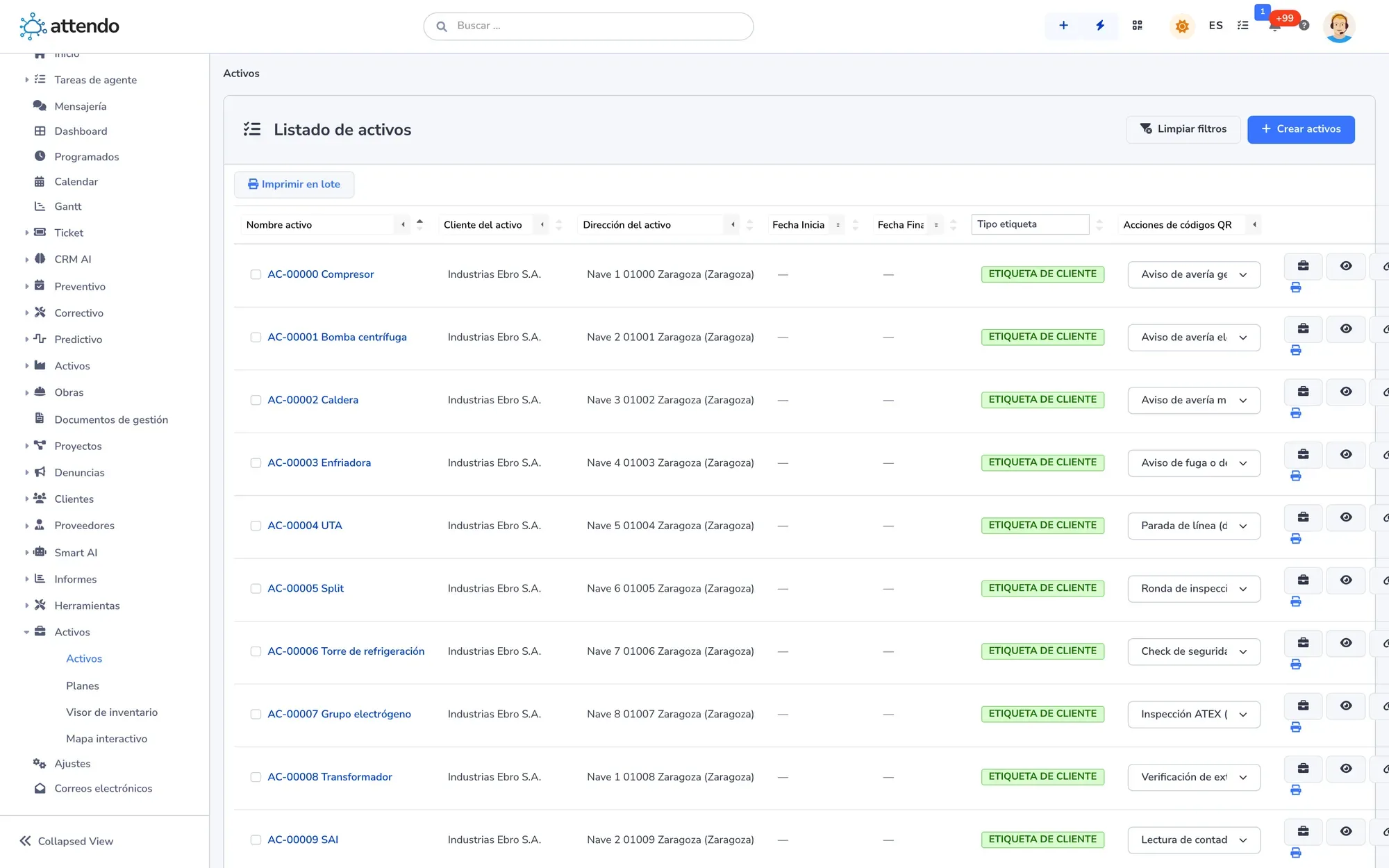The width and height of the screenshot is (1389, 868).
Task: Tick checkbox for AC-00007 Grupo electrógeno
Action: click(256, 715)
